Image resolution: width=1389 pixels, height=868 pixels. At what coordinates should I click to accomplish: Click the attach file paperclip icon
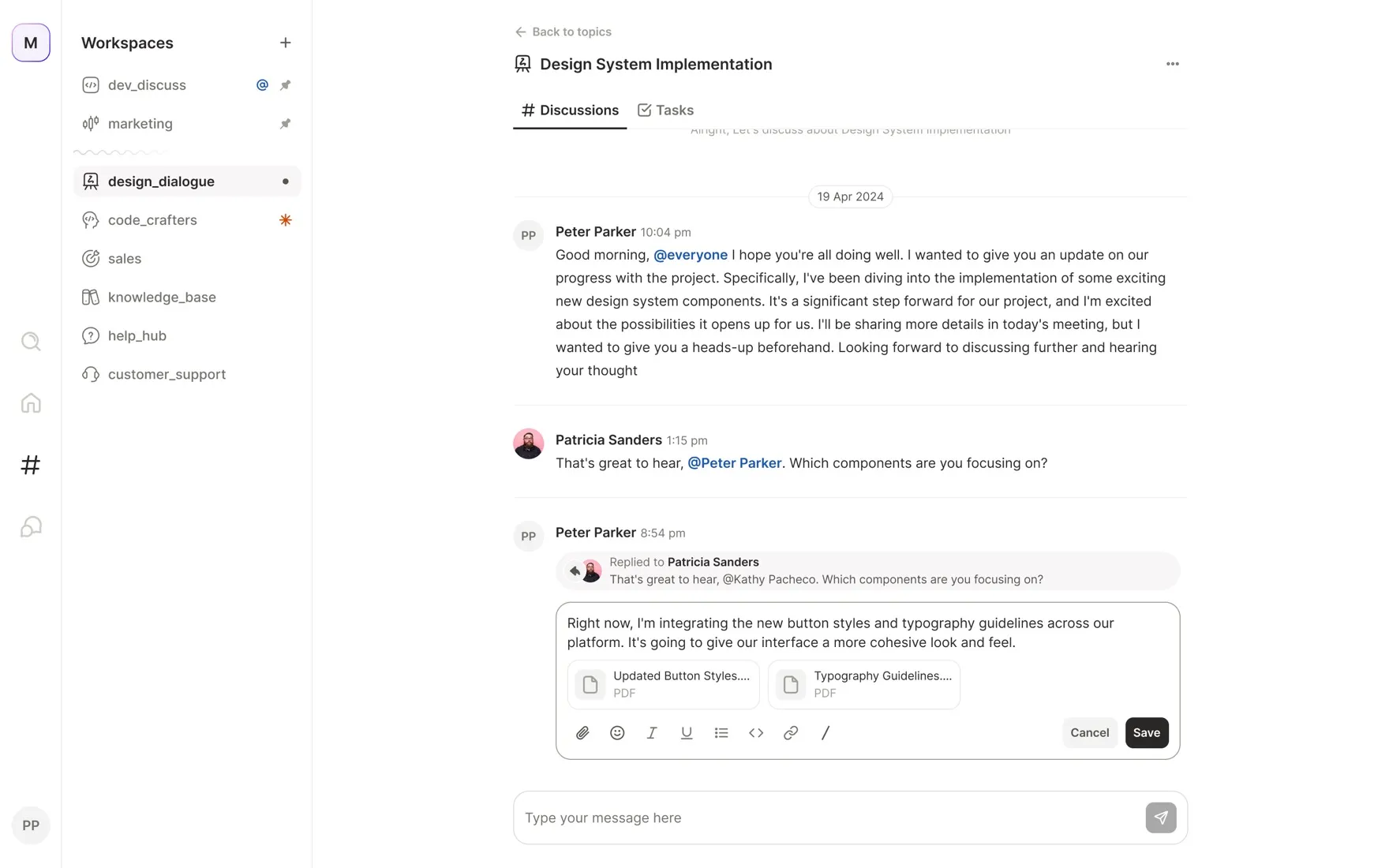(x=582, y=733)
